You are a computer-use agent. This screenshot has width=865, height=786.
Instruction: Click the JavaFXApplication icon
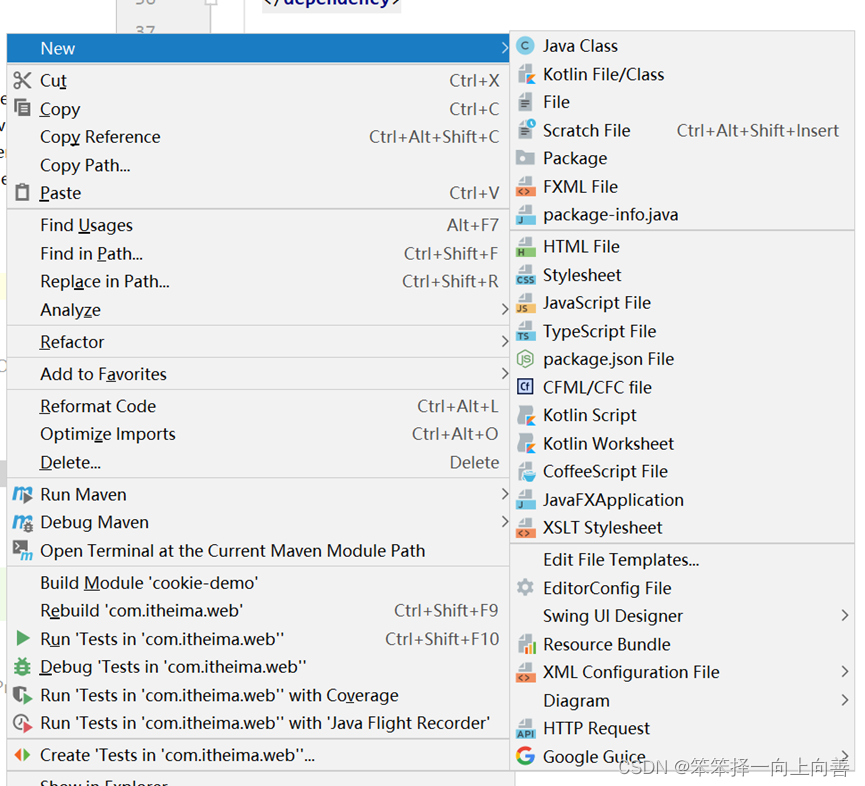click(x=526, y=500)
